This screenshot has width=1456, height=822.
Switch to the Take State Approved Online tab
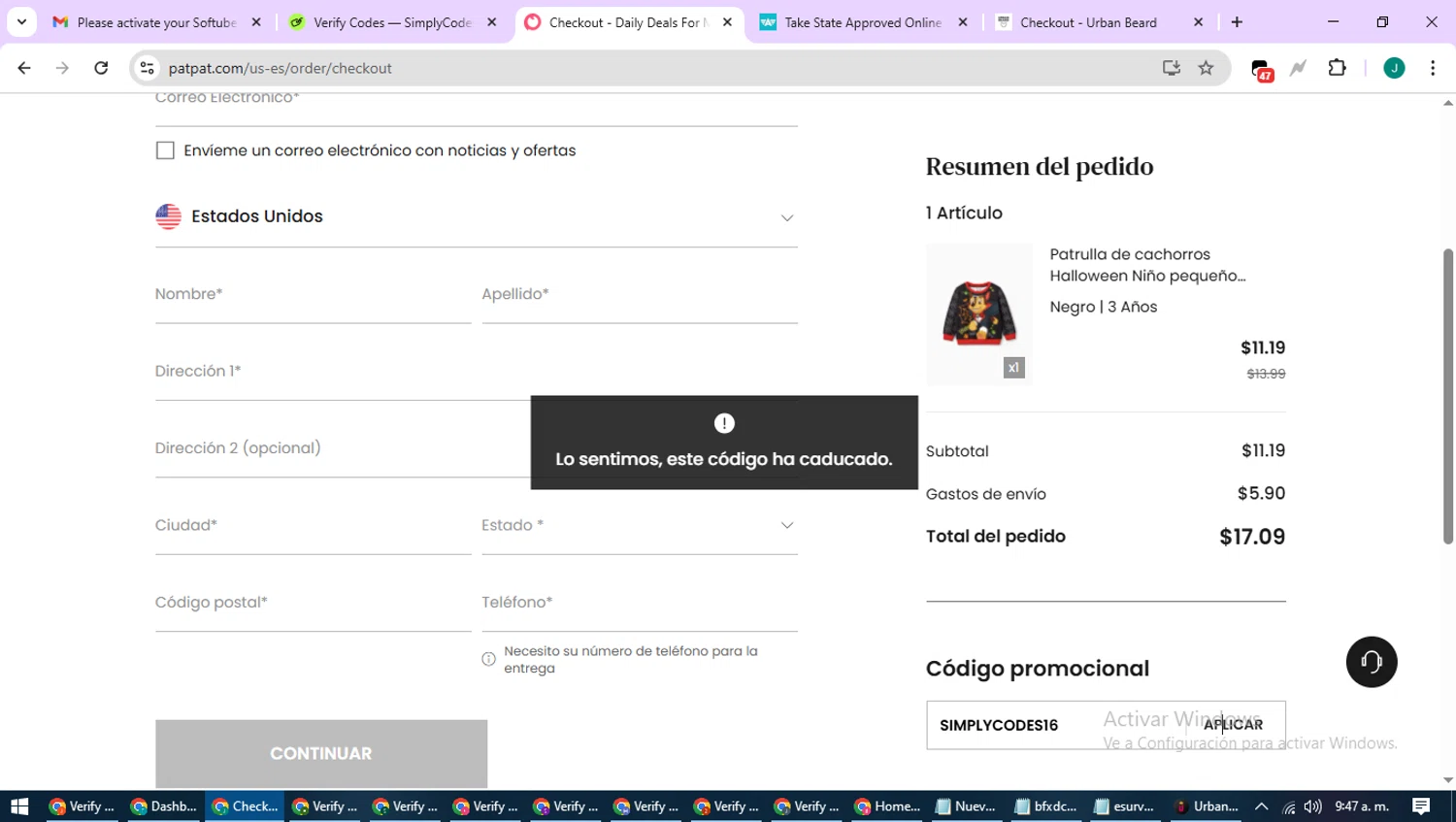pyautogui.click(x=862, y=22)
